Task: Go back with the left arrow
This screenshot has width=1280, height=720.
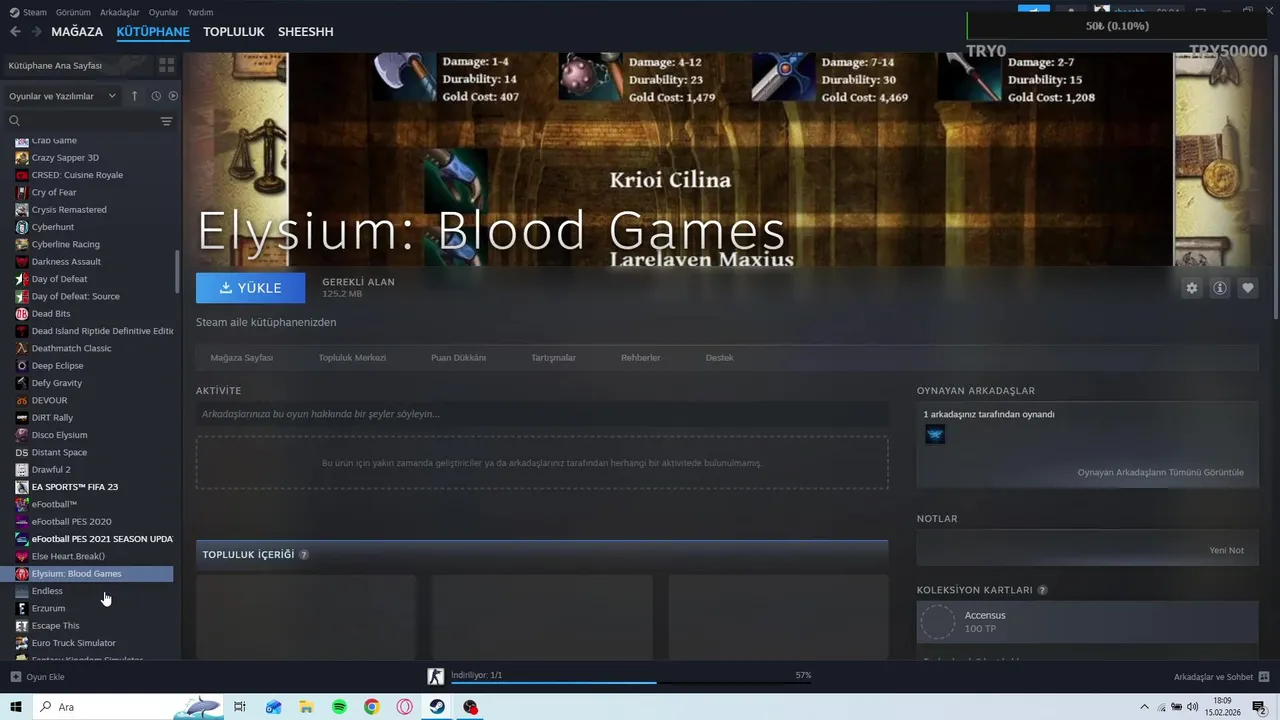Action: pyautogui.click(x=15, y=32)
